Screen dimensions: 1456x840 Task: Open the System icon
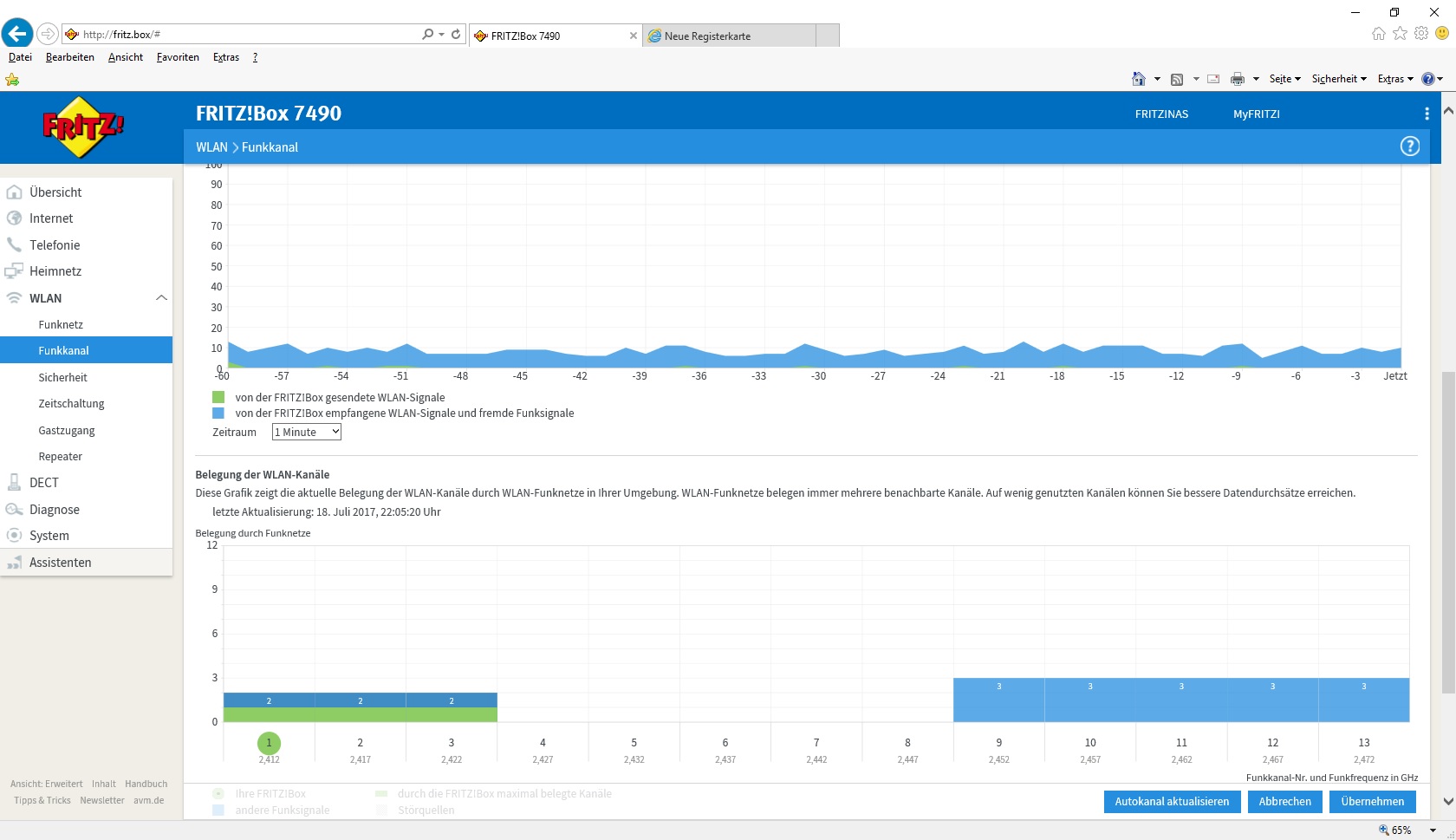pos(14,536)
